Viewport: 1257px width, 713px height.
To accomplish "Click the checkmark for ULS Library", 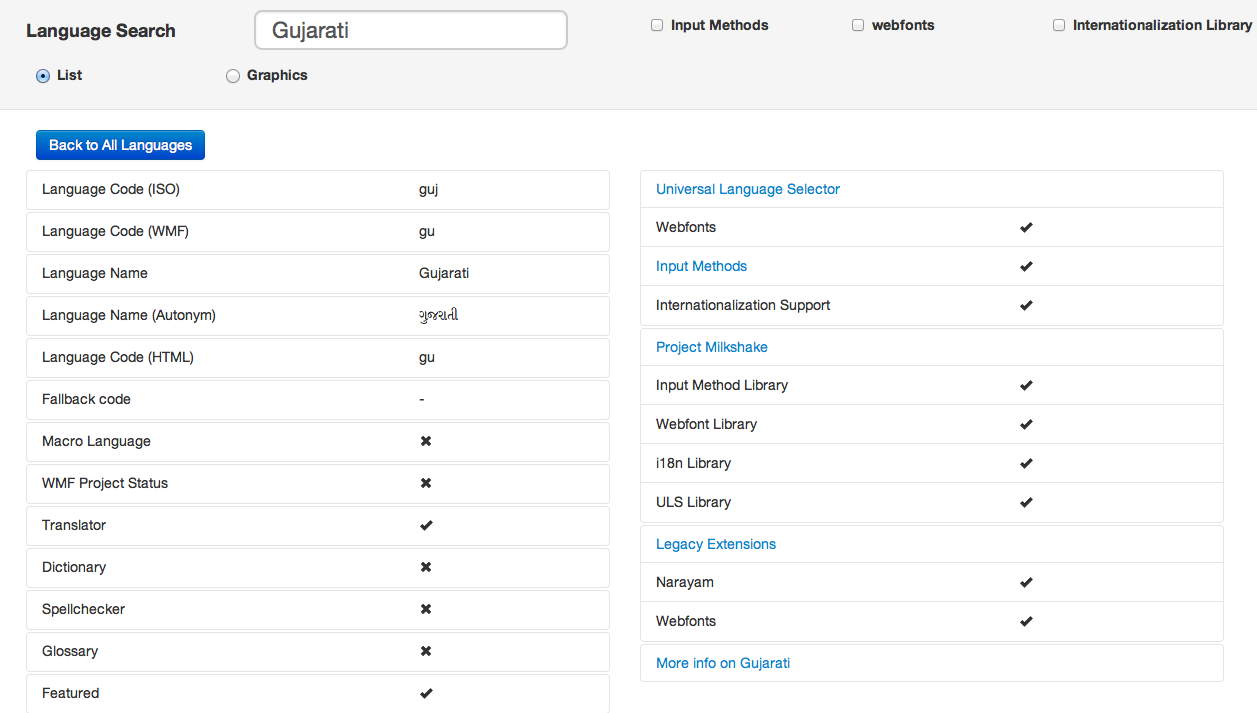I will [1026, 502].
